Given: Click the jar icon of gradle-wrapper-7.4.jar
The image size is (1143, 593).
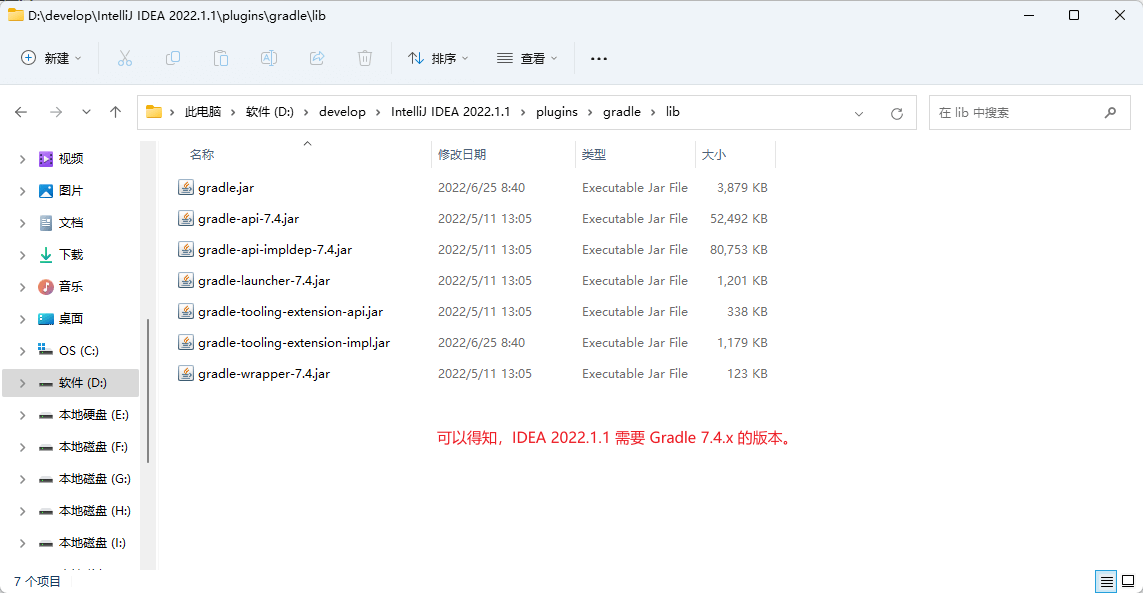Looking at the screenshot, I should point(186,373).
